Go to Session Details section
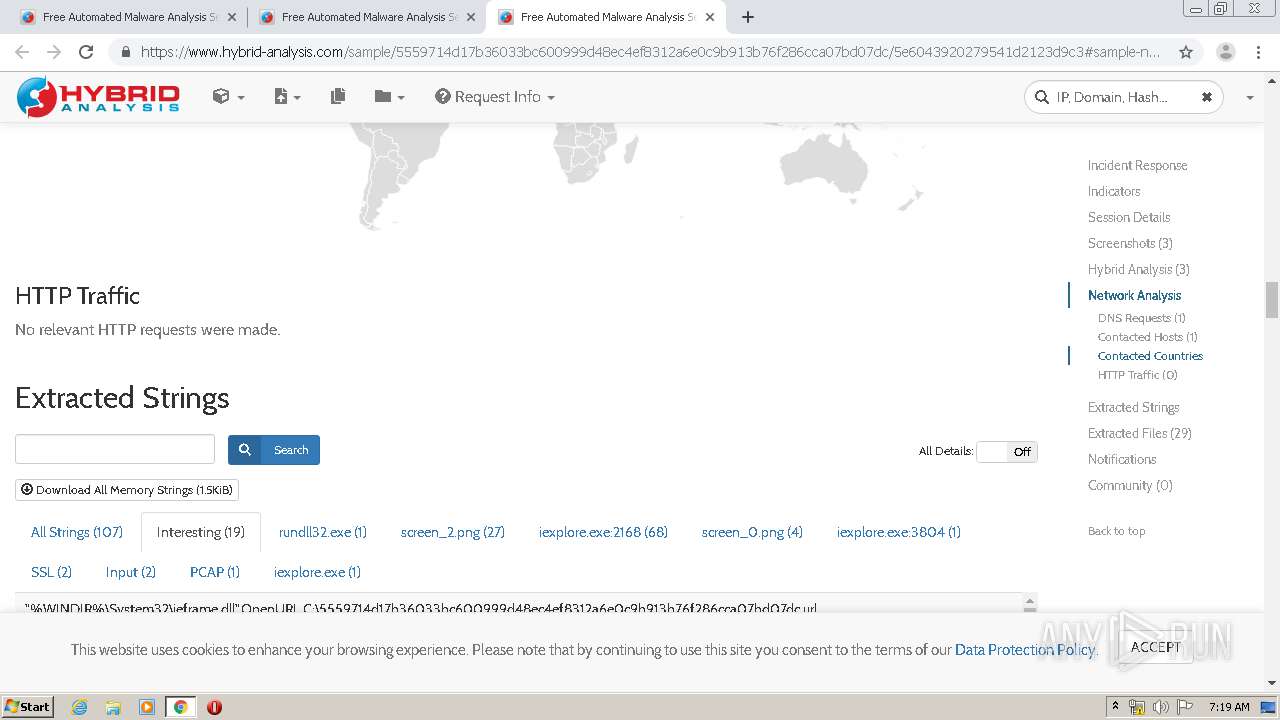 click(1129, 217)
